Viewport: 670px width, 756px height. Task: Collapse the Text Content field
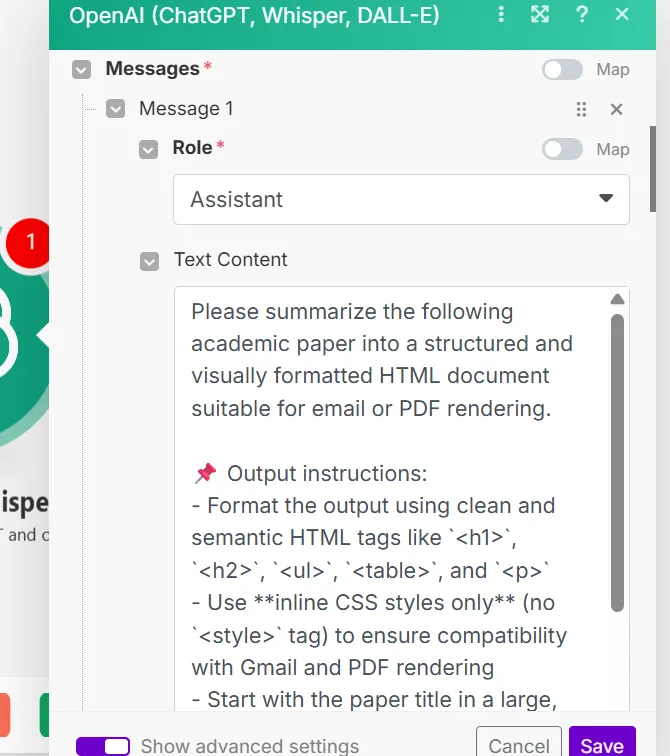pos(149,261)
